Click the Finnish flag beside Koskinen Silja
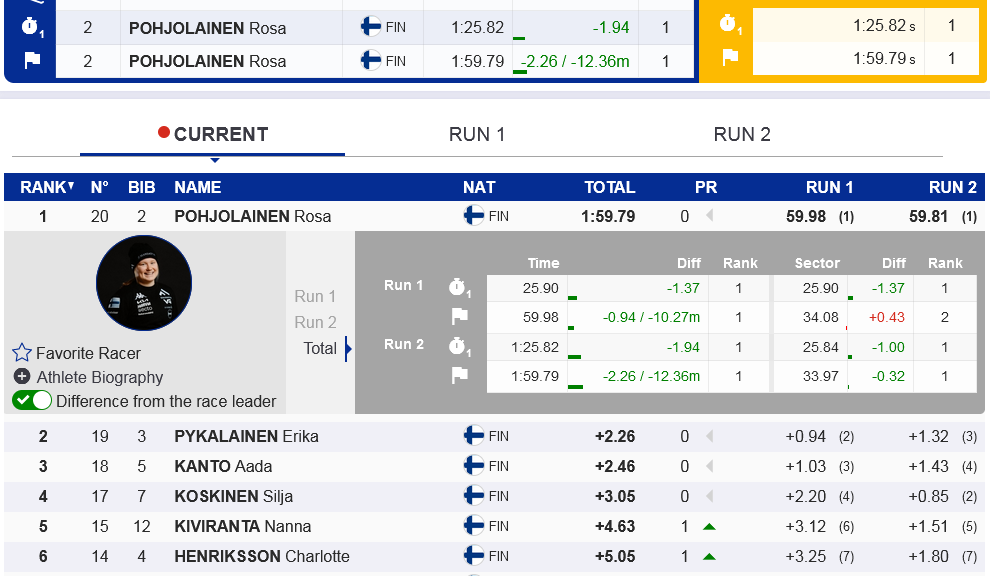This screenshot has width=990, height=576. click(474, 496)
